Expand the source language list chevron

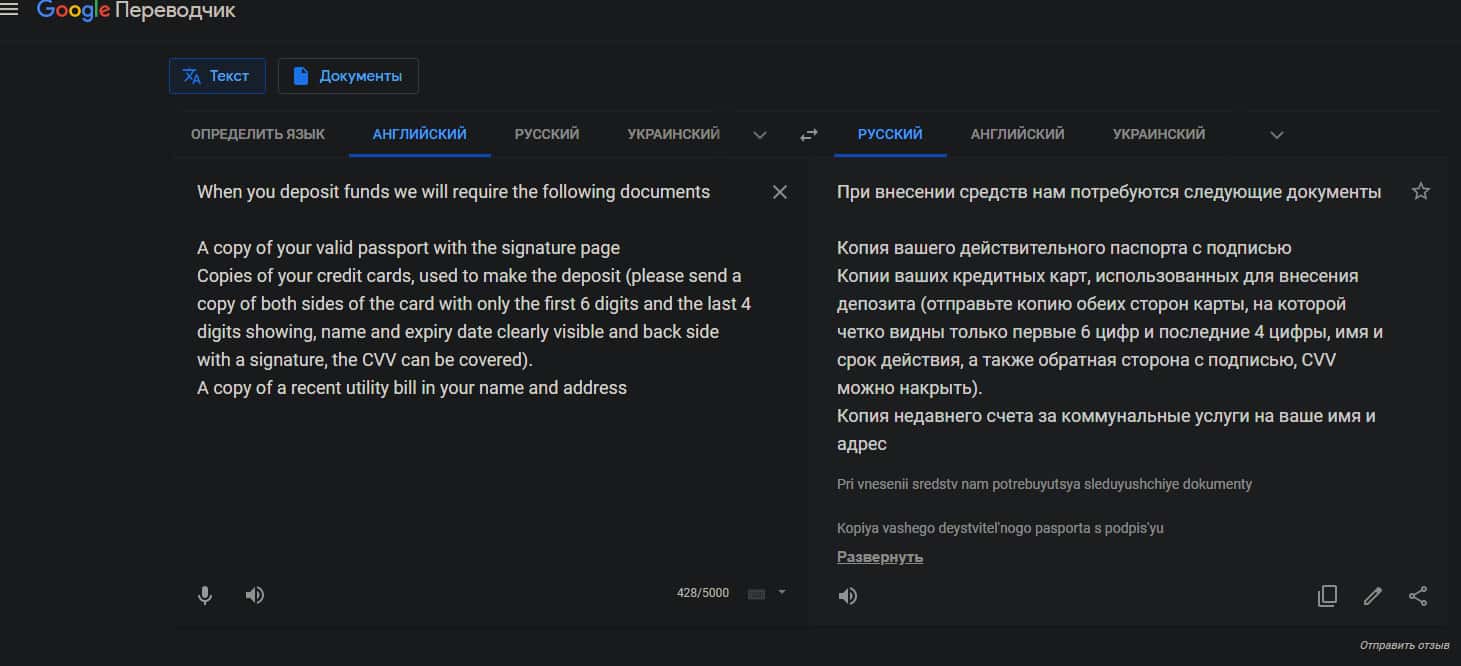760,135
